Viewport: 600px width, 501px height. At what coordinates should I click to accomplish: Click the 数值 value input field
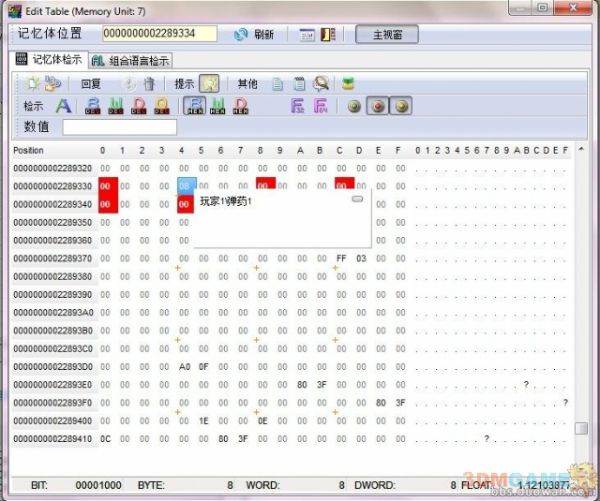click(x=119, y=127)
